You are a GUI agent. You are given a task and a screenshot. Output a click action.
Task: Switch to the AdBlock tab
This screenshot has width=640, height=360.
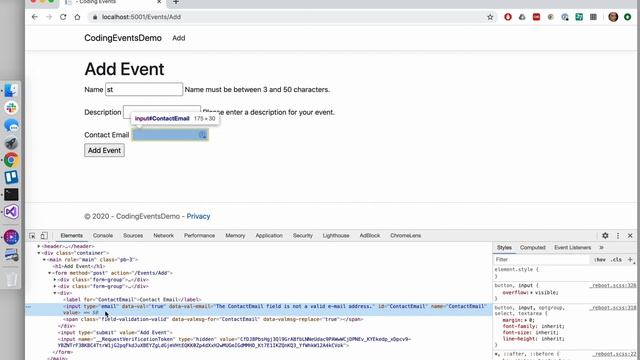370,236
